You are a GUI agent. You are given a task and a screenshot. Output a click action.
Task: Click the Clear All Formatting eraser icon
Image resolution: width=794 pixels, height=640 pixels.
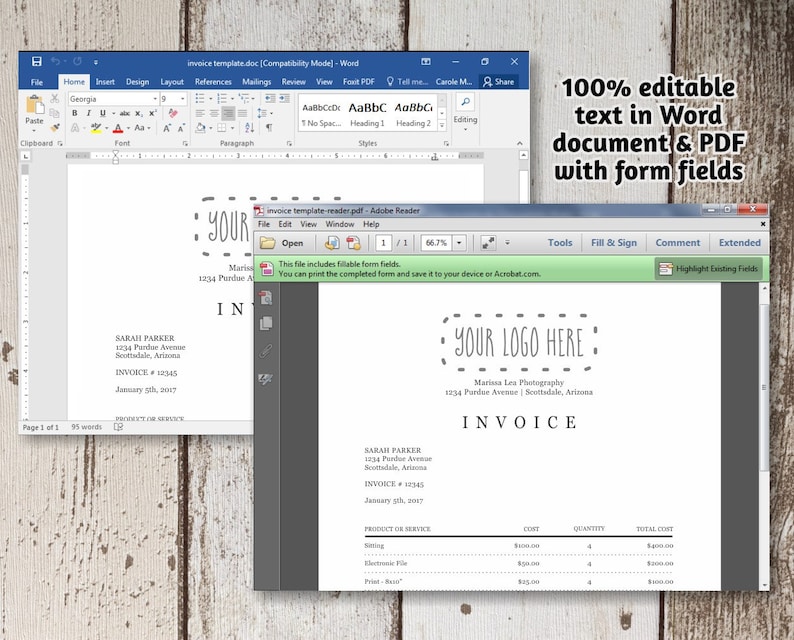173,113
